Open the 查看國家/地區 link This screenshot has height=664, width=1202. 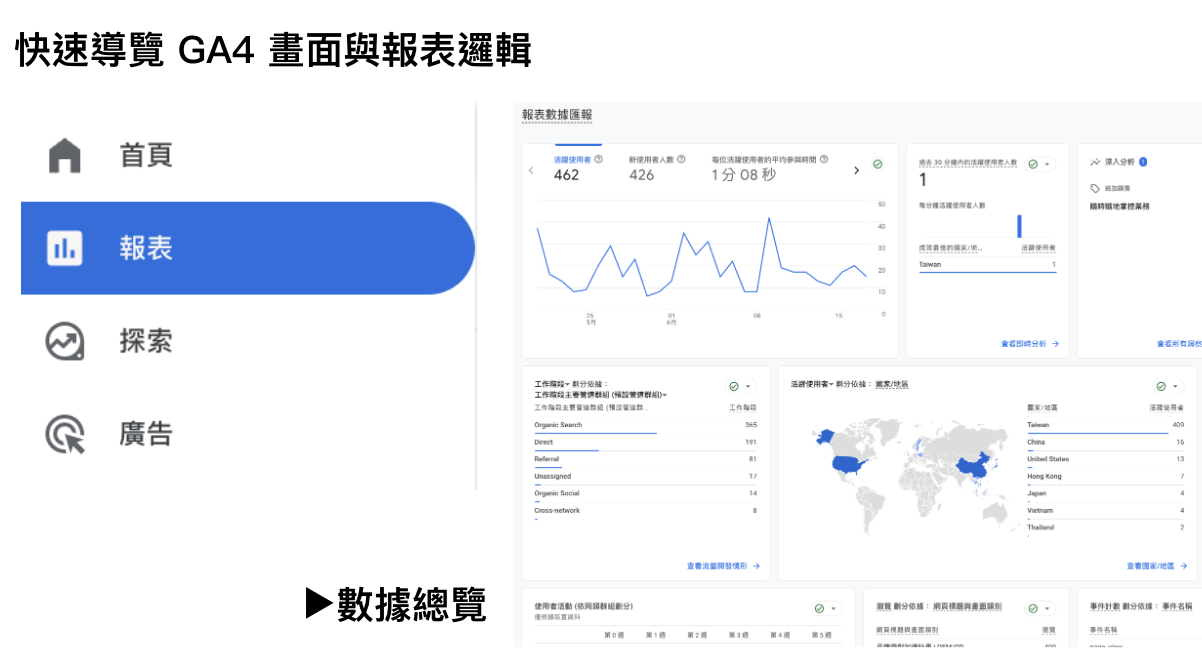point(1155,566)
